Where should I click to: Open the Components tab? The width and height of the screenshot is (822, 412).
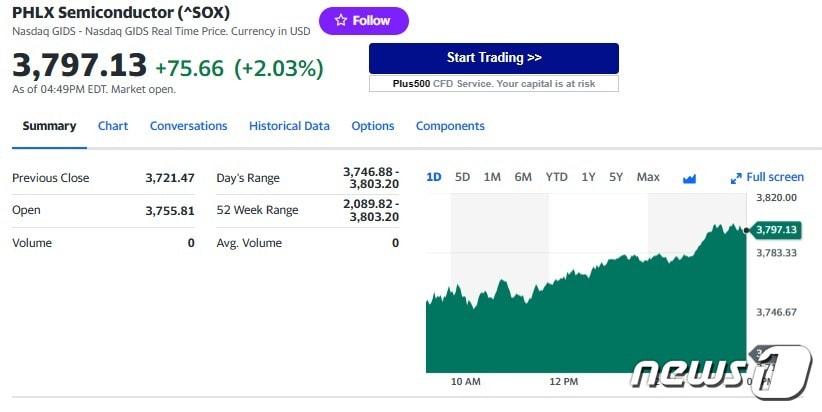pyautogui.click(x=450, y=126)
